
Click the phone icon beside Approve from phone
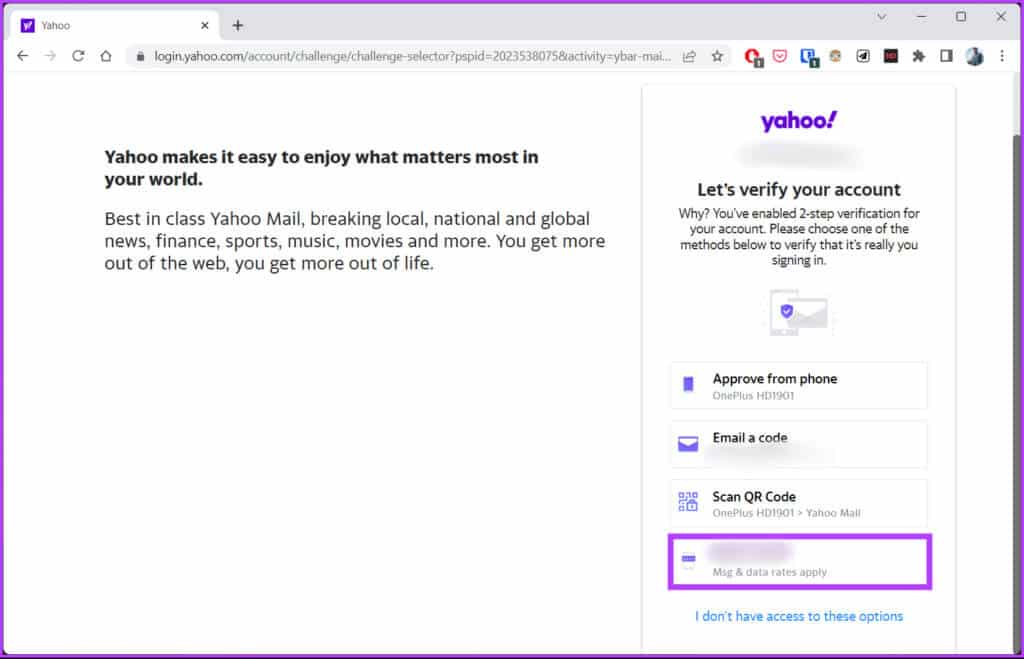point(688,384)
